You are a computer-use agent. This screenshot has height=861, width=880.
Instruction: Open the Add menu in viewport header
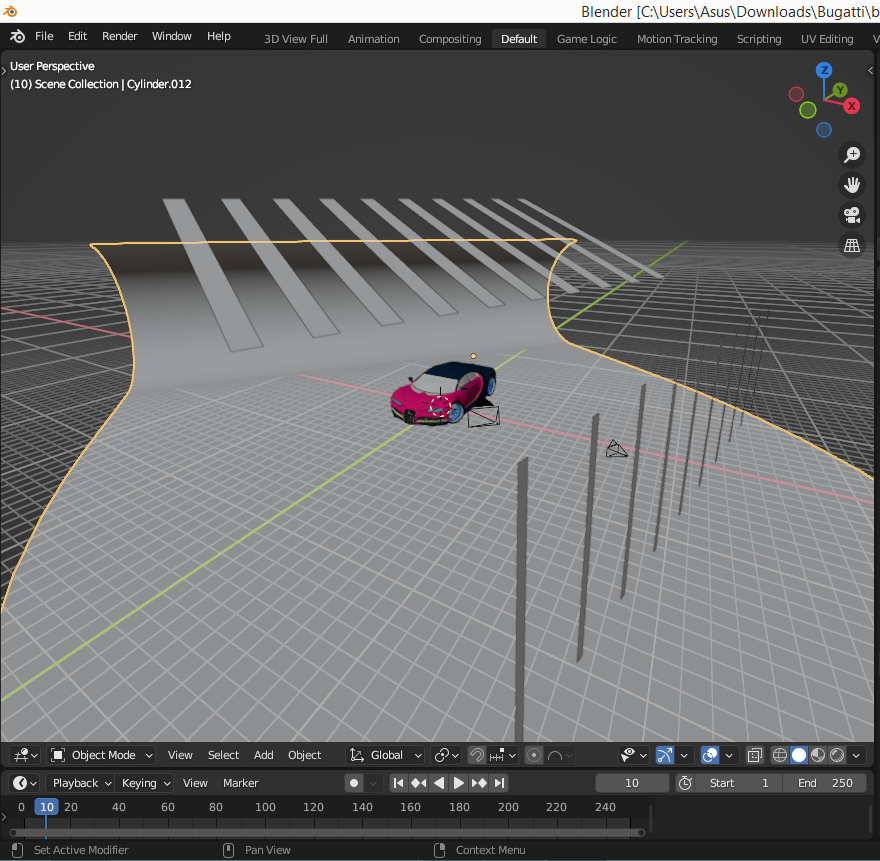click(x=263, y=755)
